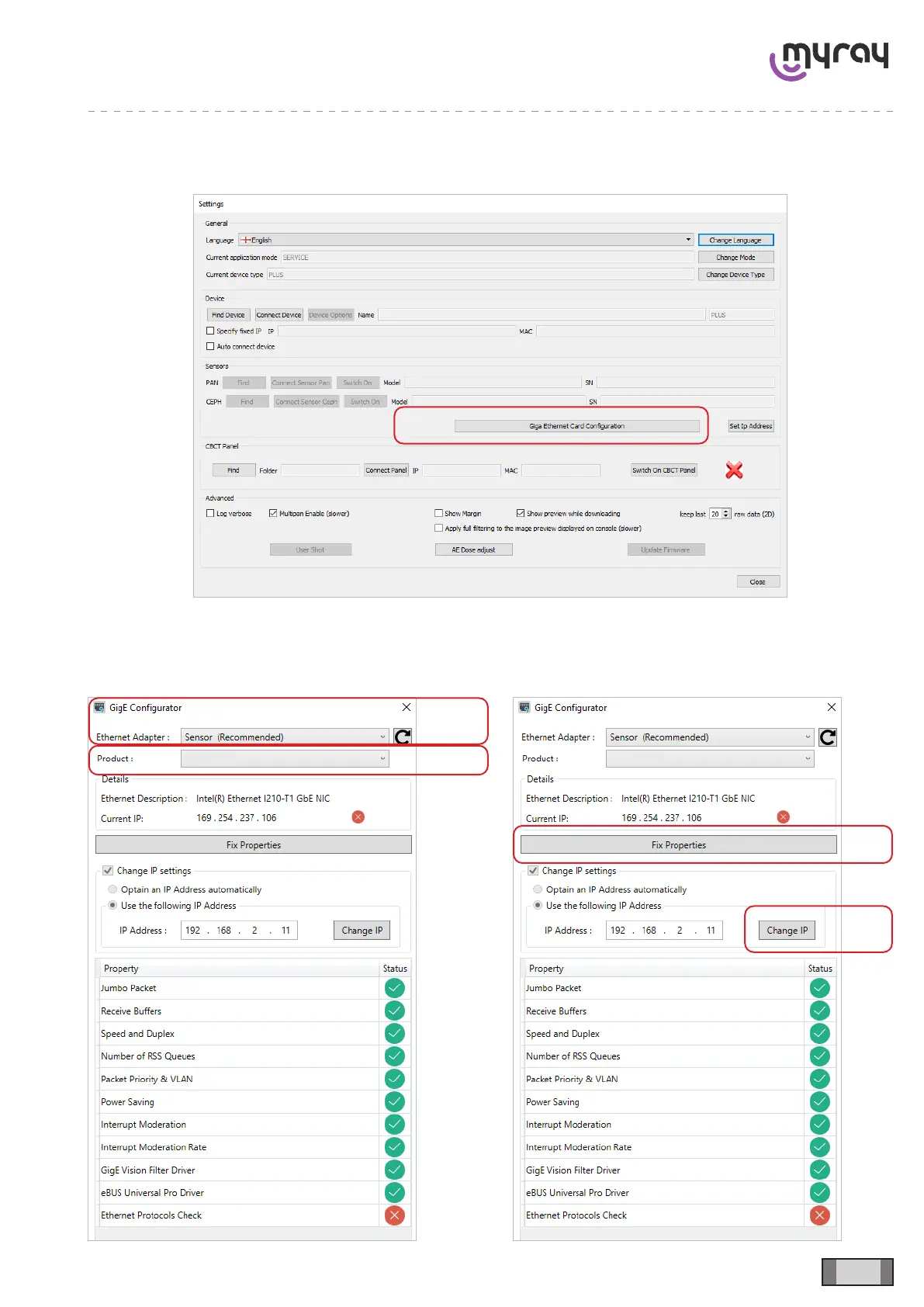924x1307 pixels.
Task: Enable Auto connect device checkbox
Action: click(210, 346)
